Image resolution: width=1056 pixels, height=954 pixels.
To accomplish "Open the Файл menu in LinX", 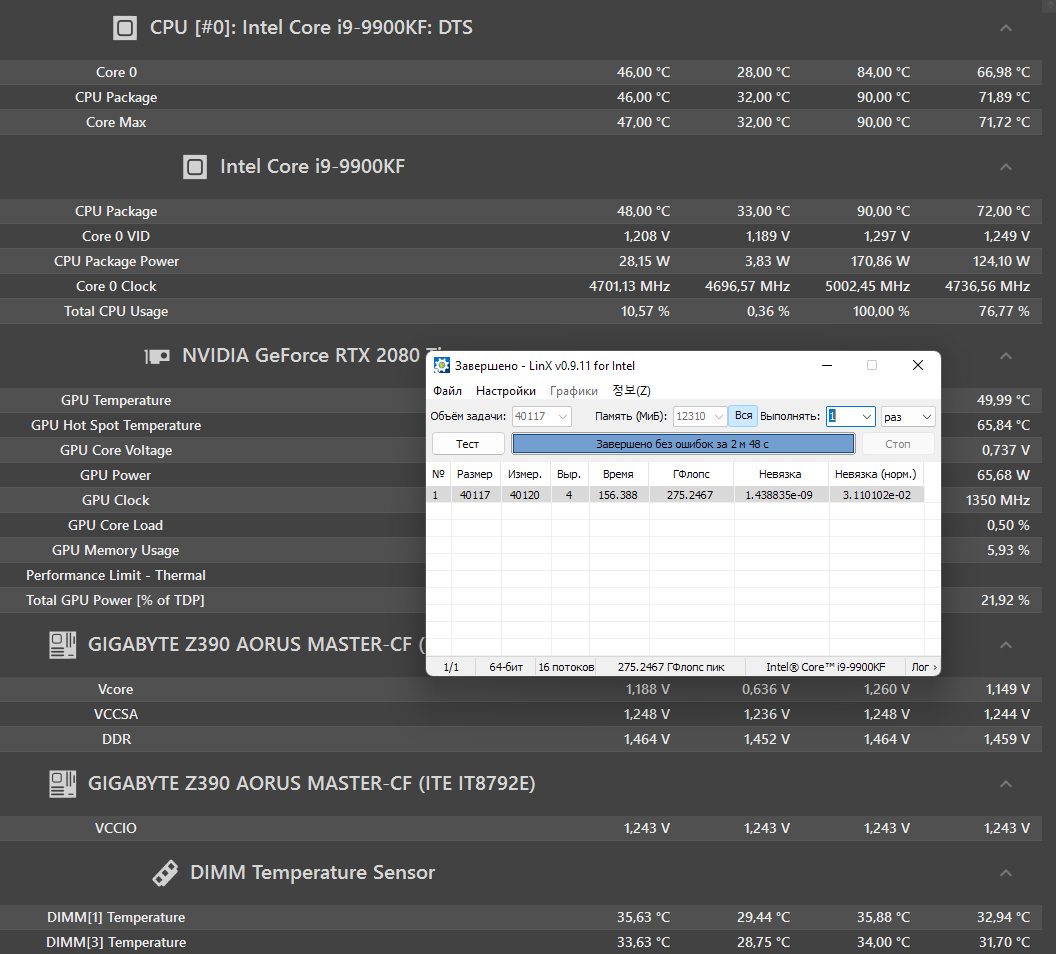I will [x=447, y=391].
